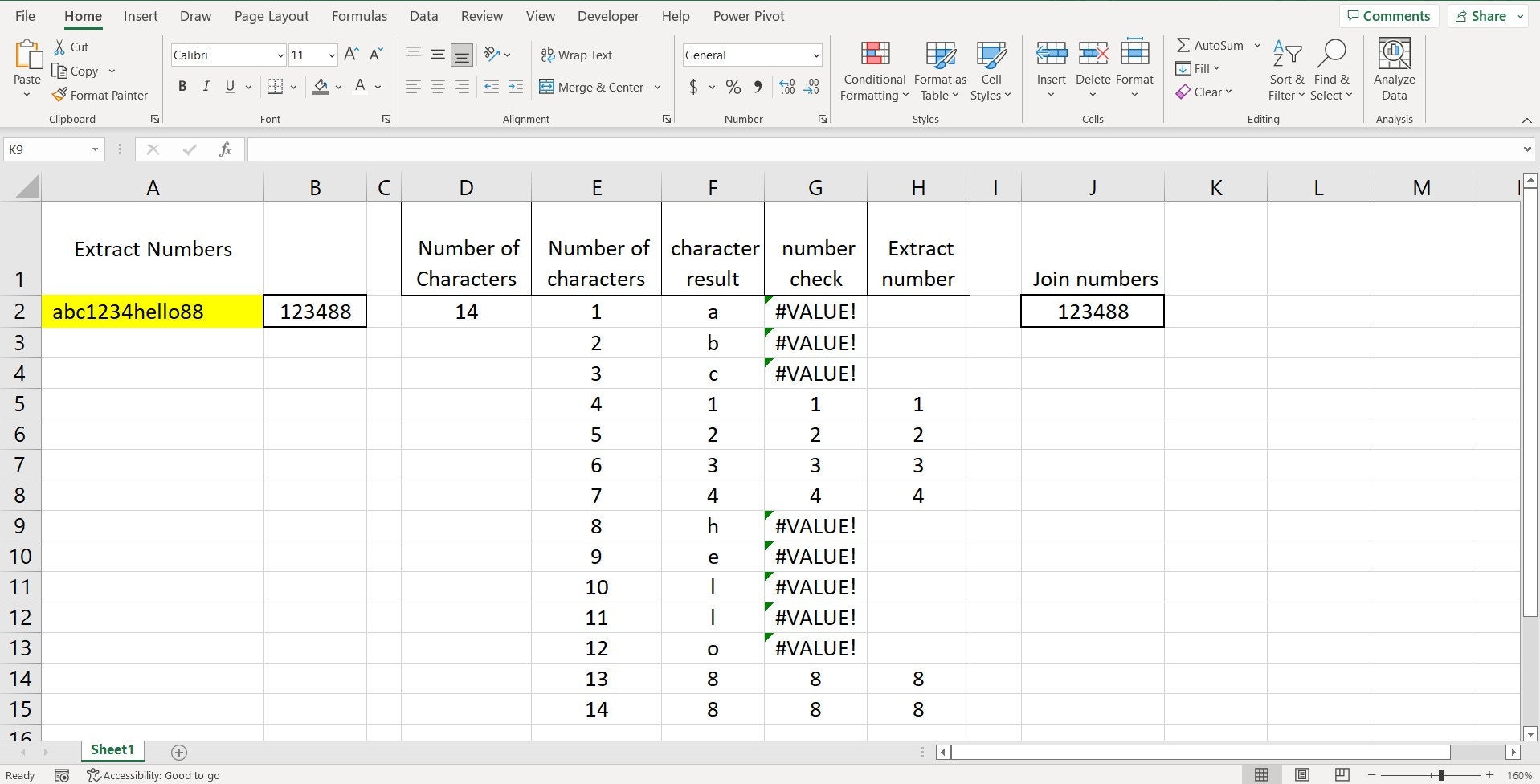This screenshot has width=1540, height=784.
Task: Click the Increase Indent icon
Action: coord(516,87)
